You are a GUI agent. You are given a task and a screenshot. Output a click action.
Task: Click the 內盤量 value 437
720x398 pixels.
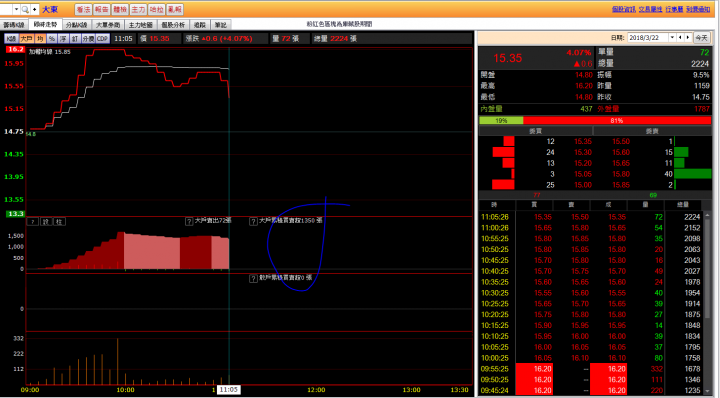point(586,109)
